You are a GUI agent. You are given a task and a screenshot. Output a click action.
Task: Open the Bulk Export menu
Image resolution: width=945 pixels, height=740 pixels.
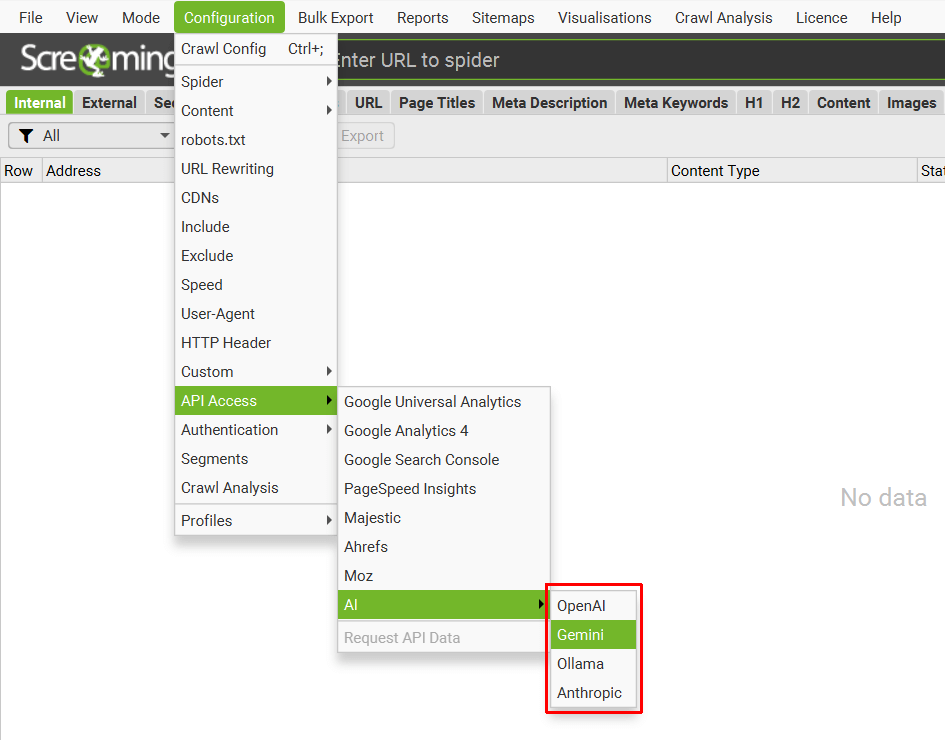(x=335, y=18)
